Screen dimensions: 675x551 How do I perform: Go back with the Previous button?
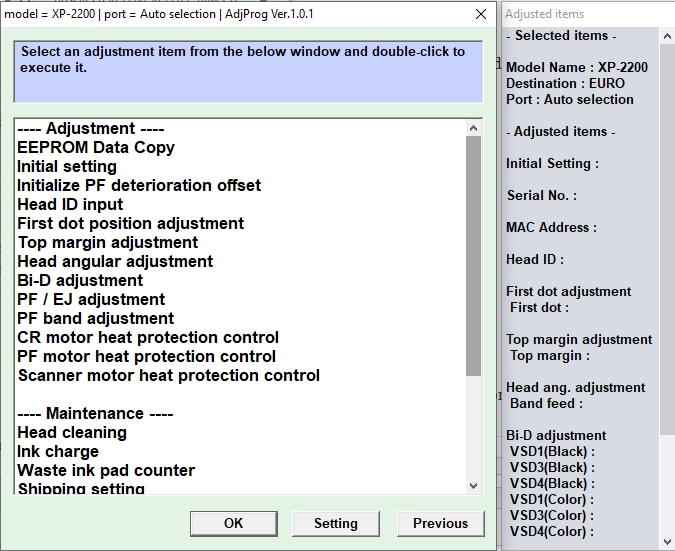(440, 523)
